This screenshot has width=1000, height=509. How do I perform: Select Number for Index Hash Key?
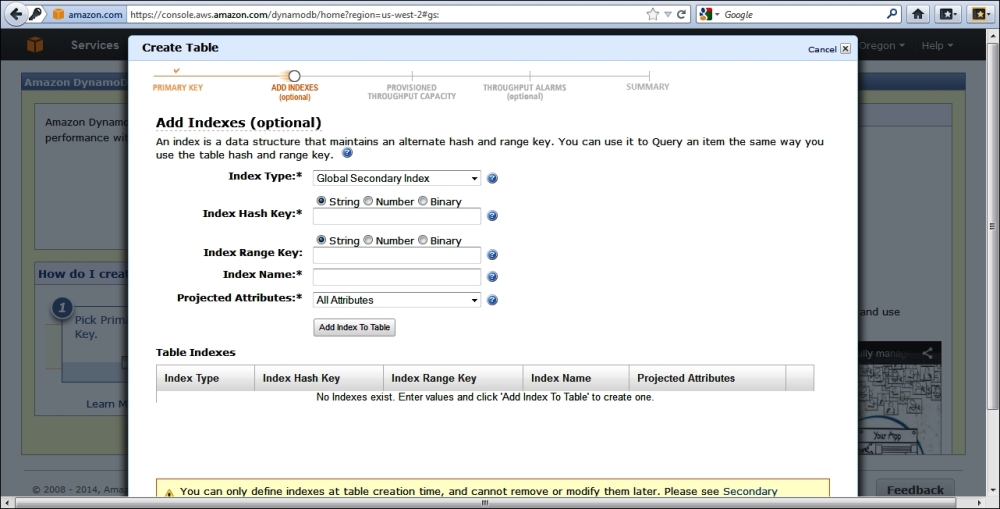pyautogui.click(x=368, y=201)
